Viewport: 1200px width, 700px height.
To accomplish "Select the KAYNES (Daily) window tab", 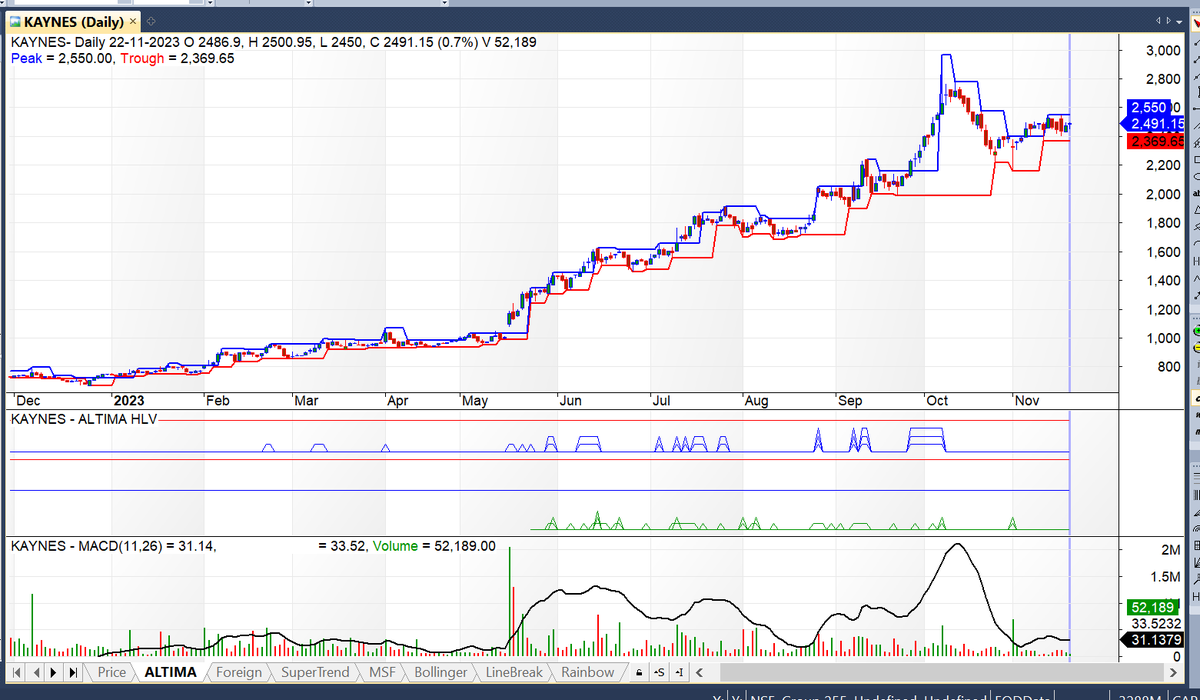I will coord(73,21).
